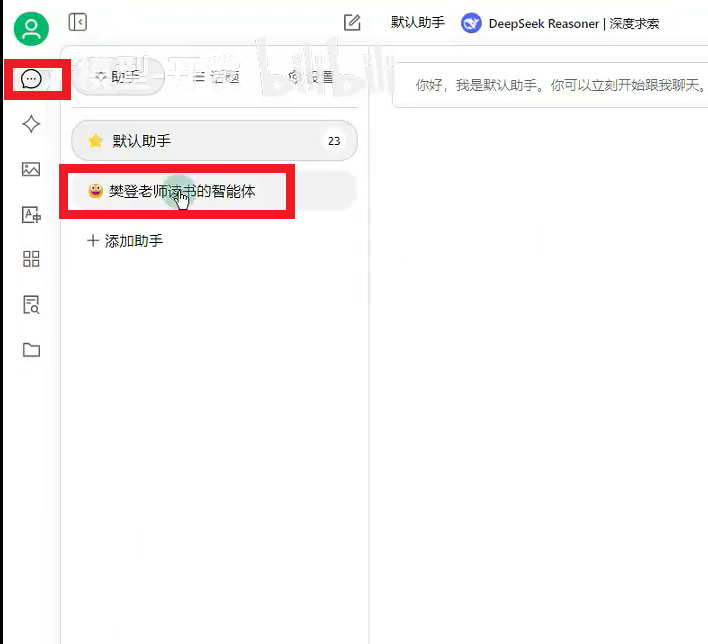
Task: Open the chat assistants speech bubble icon
Action: click(31, 79)
